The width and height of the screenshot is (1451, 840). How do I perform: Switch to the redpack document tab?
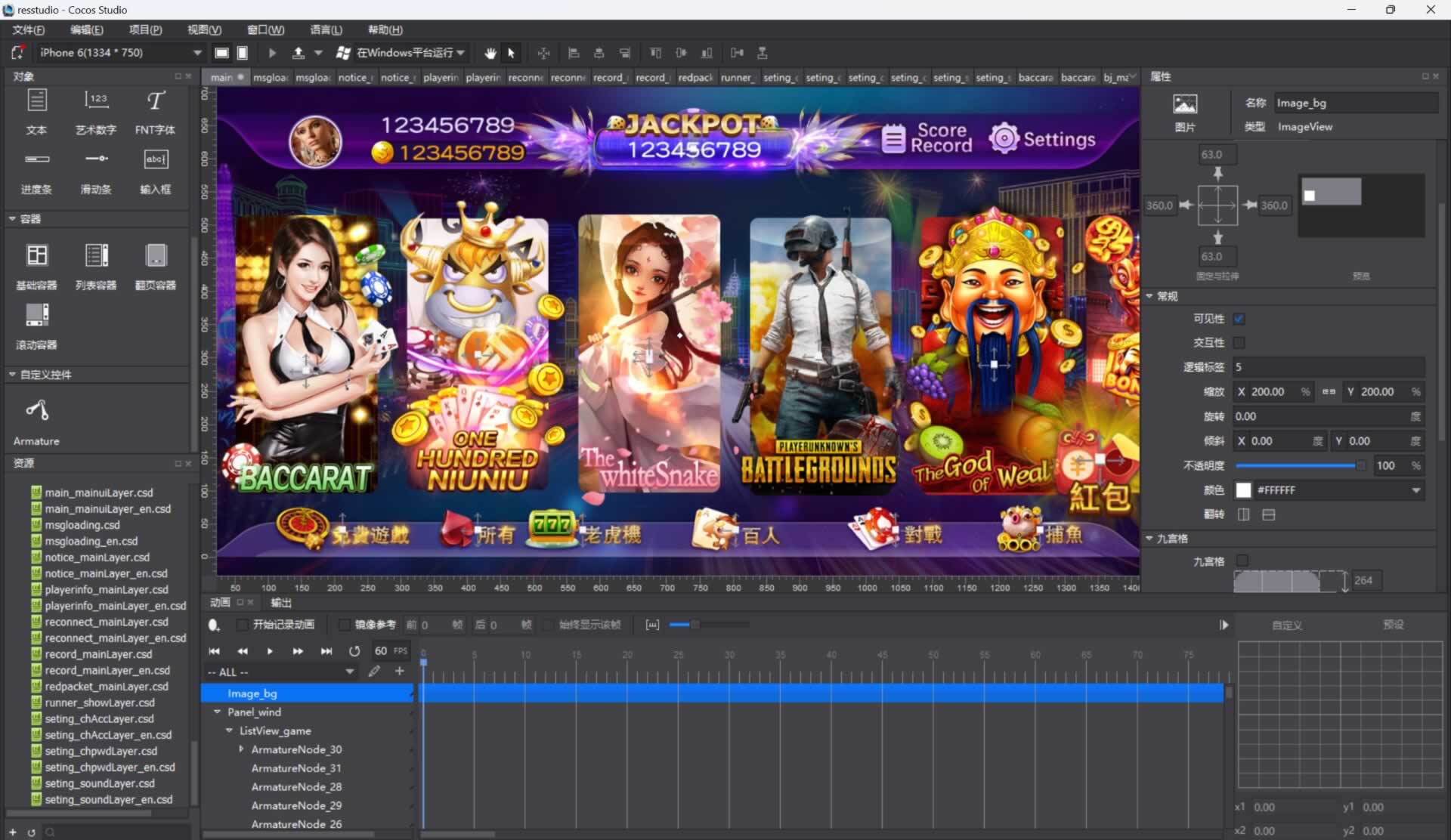click(695, 77)
